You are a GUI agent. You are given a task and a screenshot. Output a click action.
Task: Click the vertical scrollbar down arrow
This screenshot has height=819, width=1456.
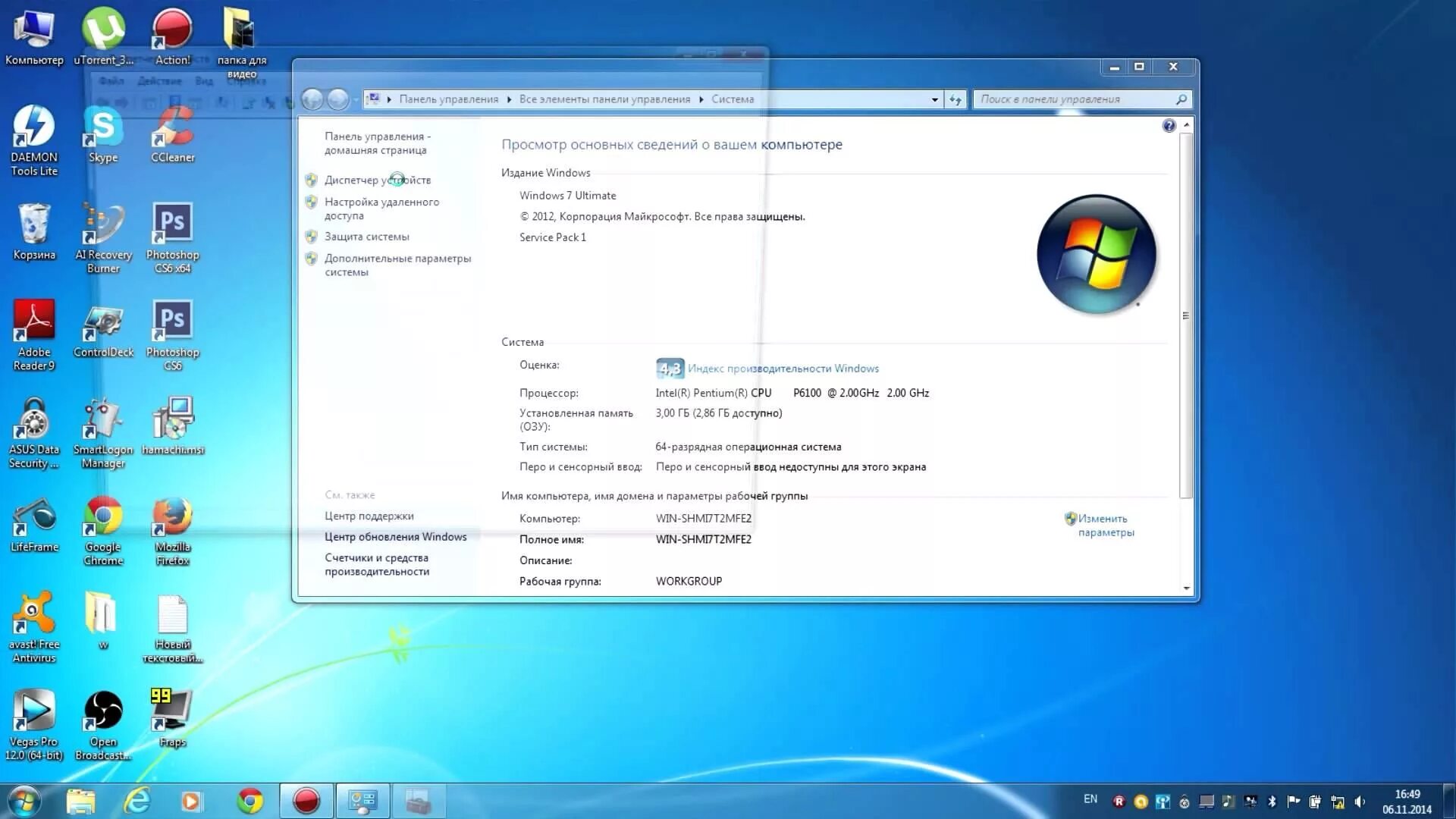(1186, 588)
